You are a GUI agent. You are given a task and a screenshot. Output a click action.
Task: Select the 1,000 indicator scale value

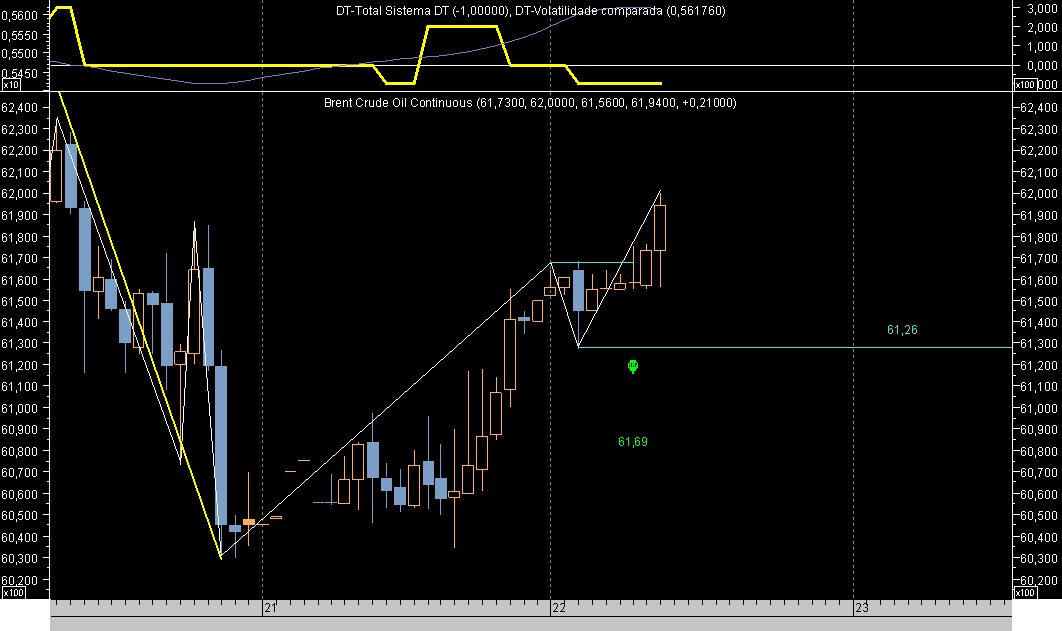pyautogui.click(x=1042, y=47)
